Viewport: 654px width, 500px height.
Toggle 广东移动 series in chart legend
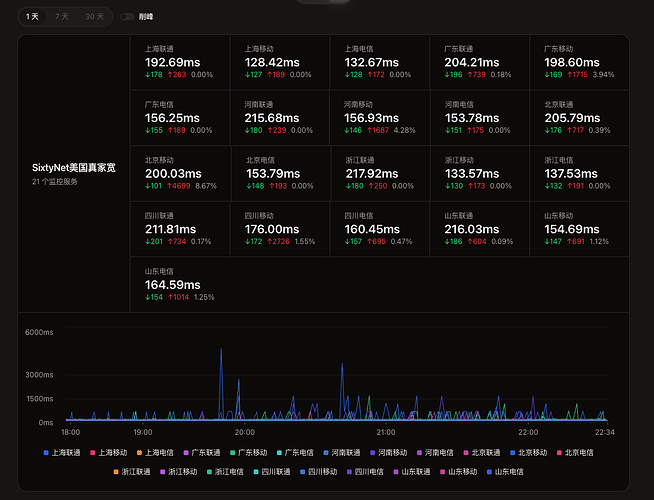click(x=249, y=453)
